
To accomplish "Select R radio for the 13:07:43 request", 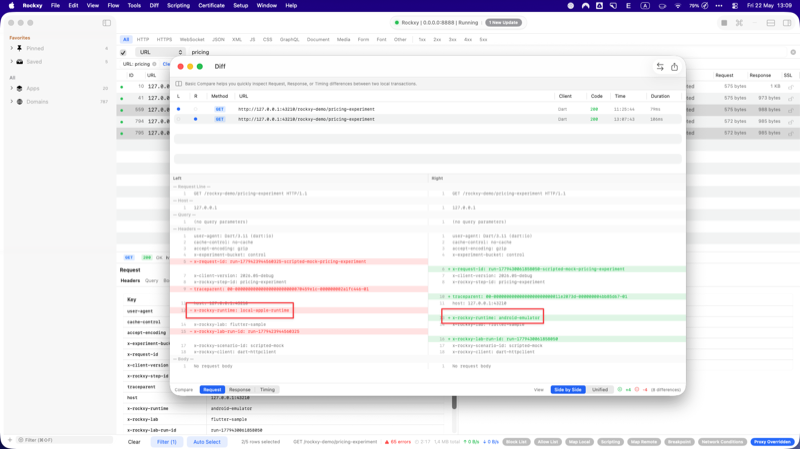I will coord(195,119).
